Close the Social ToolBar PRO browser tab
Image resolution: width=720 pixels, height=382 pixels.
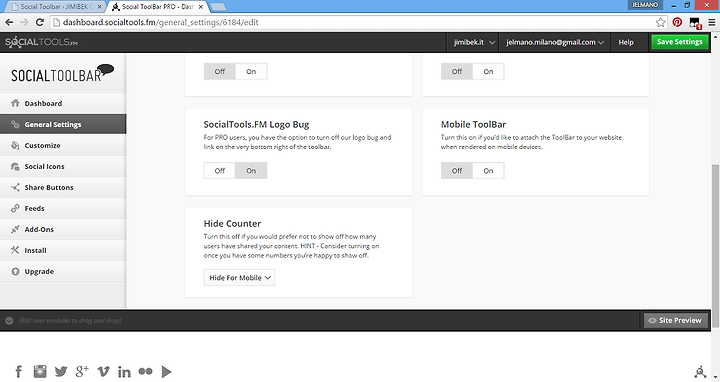201,7
